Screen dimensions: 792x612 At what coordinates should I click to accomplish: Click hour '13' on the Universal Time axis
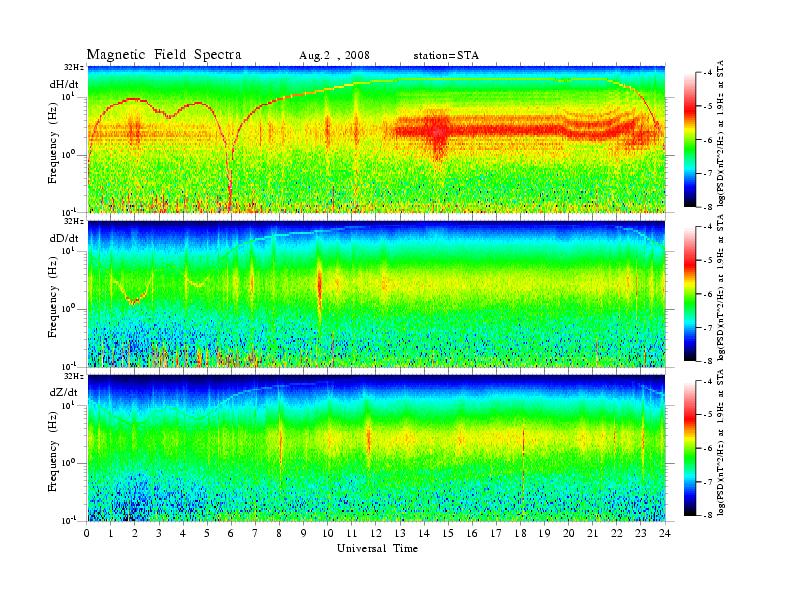click(x=400, y=533)
